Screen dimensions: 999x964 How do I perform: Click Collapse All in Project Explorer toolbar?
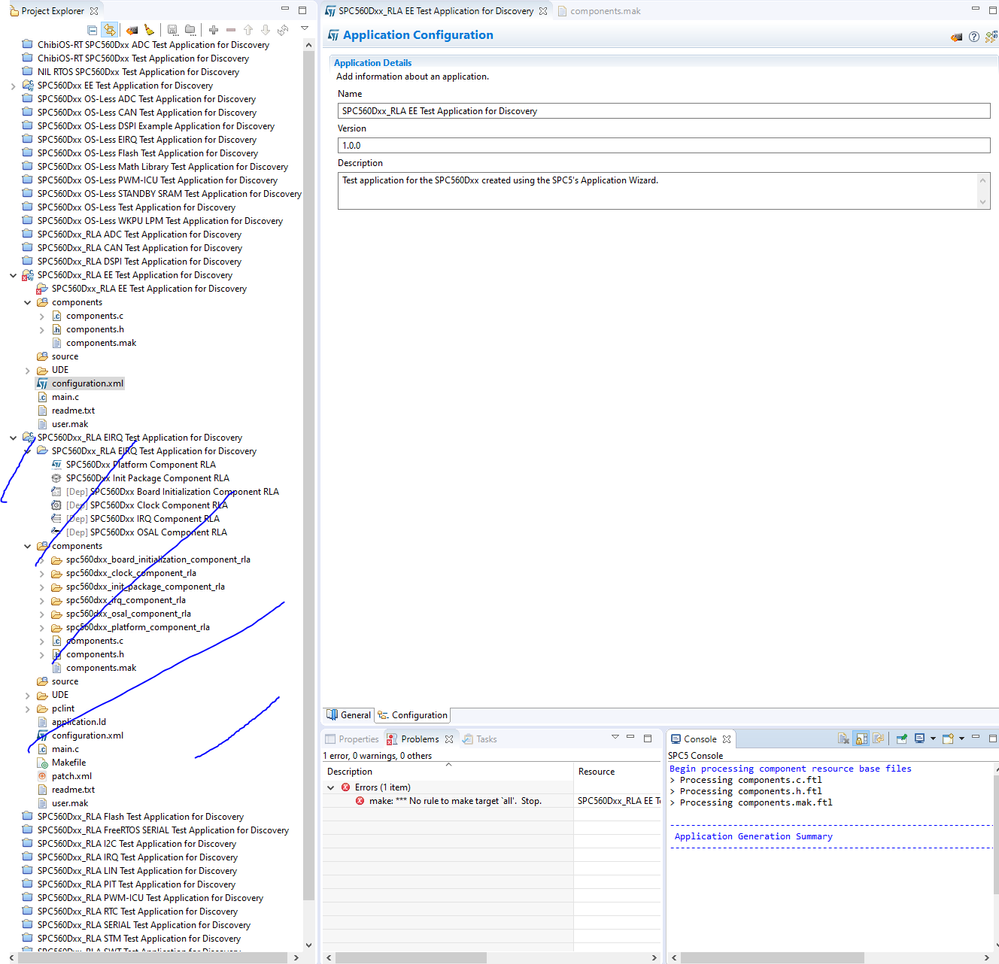(92, 30)
